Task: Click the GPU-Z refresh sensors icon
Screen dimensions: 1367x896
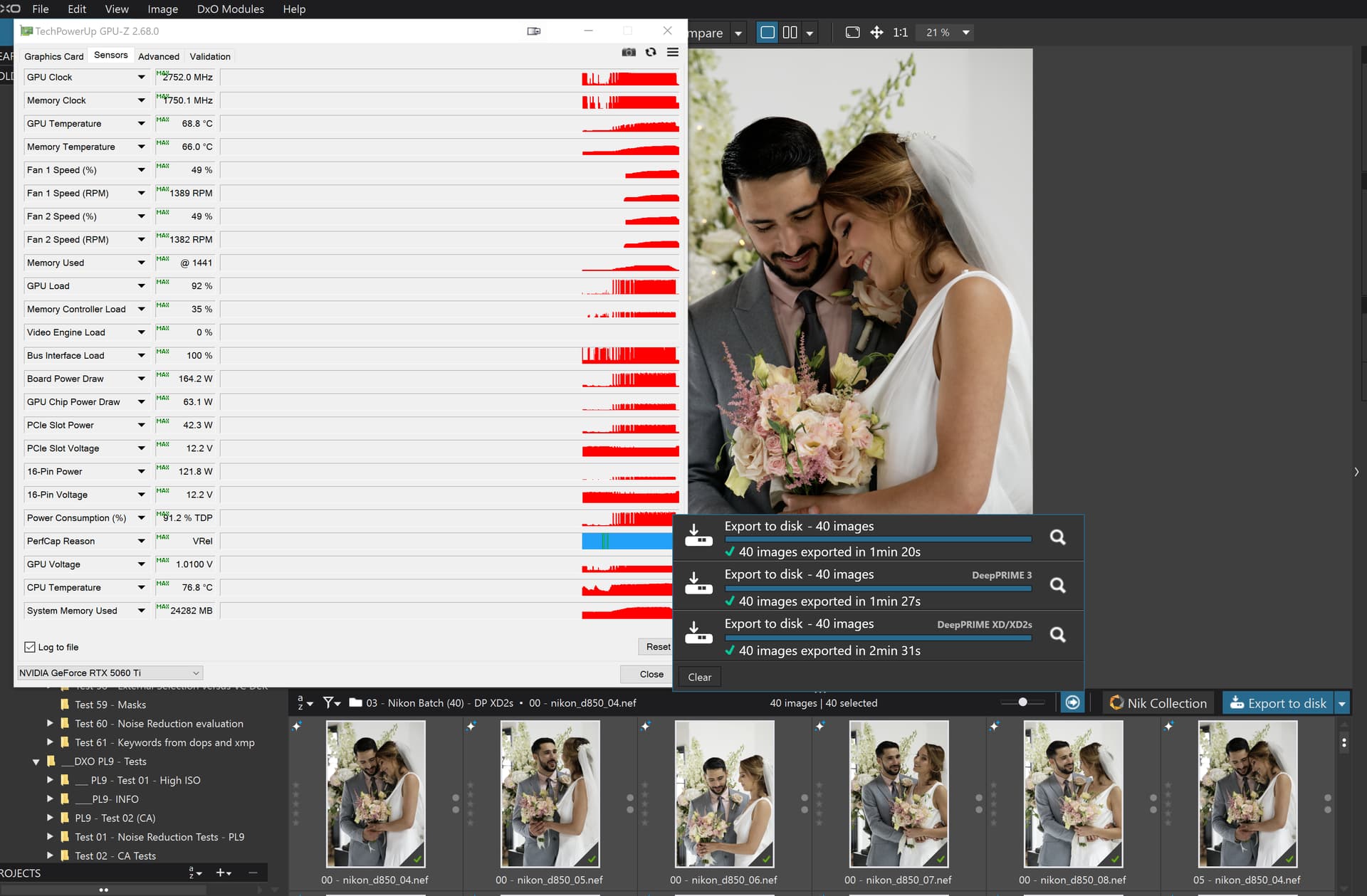Action: (x=651, y=52)
